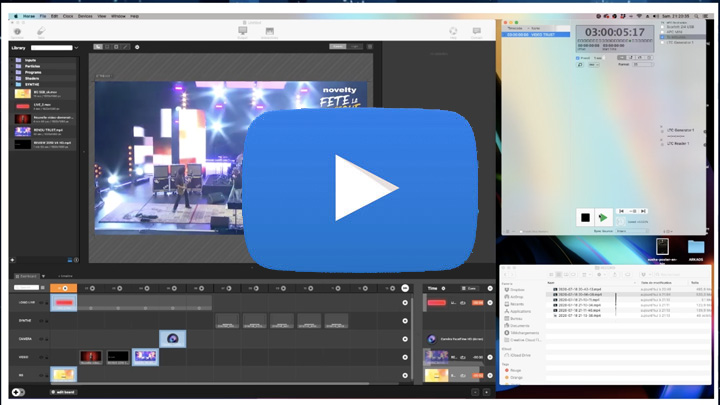Click the volume icon in menu bar

(x=655, y=16)
